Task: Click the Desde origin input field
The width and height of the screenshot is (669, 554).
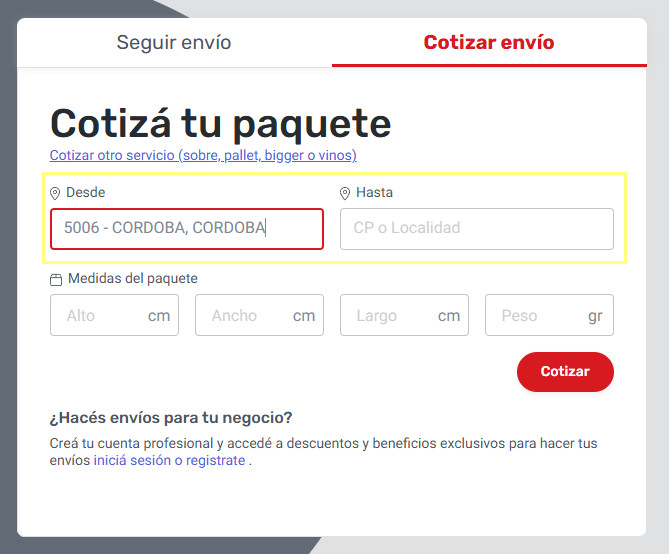Action: point(187,229)
